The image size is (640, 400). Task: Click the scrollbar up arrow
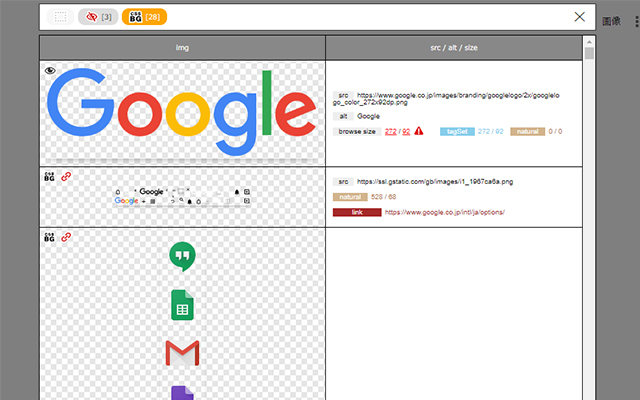pyautogui.click(x=589, y=42)
